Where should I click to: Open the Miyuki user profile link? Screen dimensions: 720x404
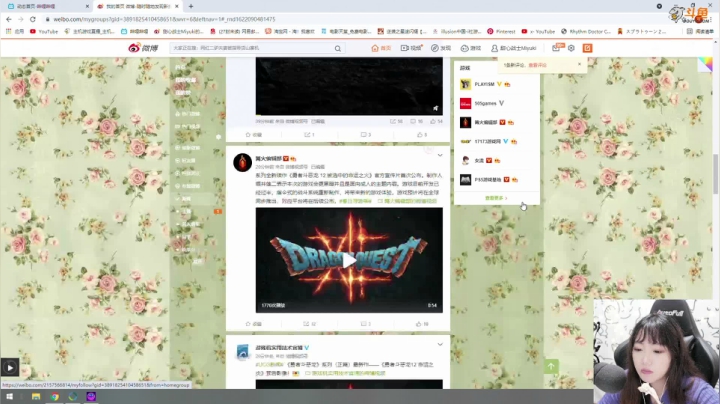pyautogui.click(x=513, y=48)
